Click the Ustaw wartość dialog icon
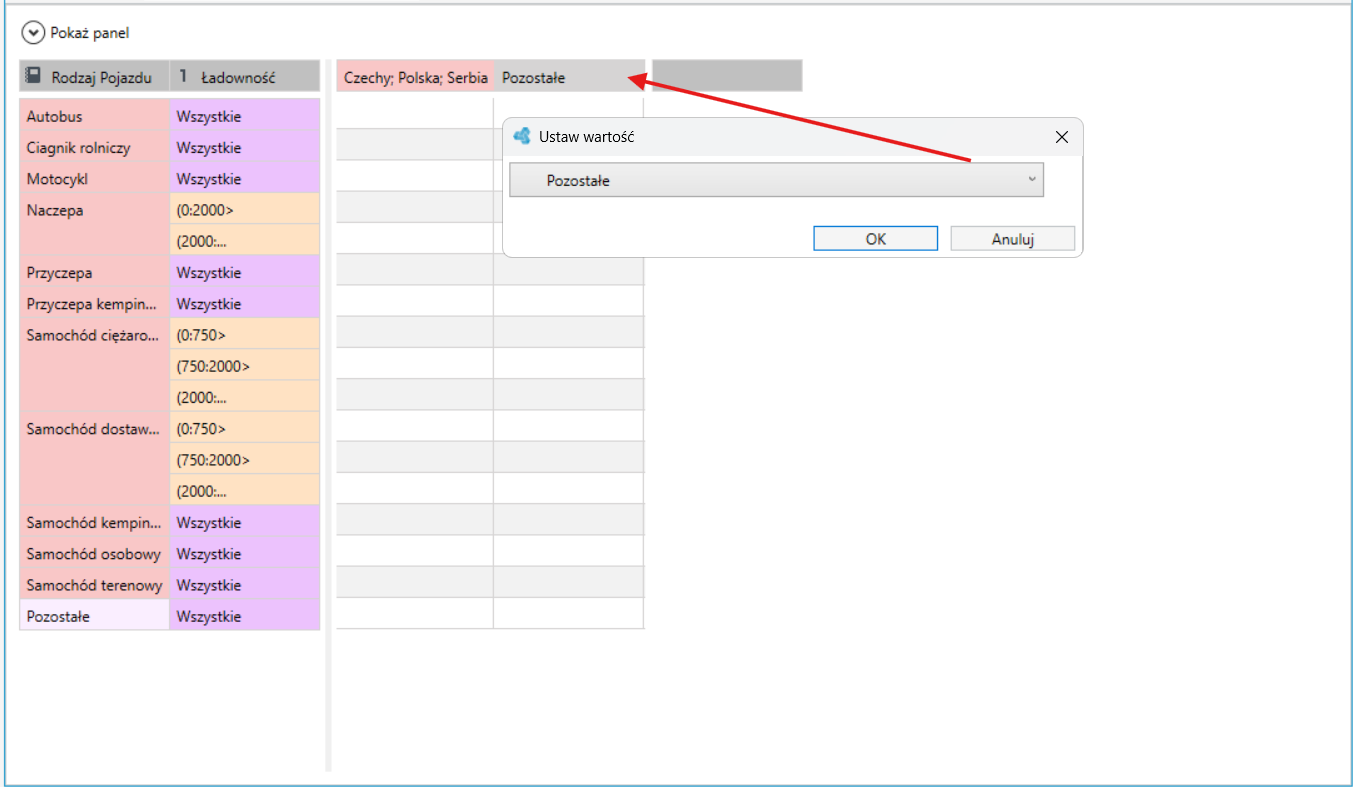The height and width of the screenshot is (787, 1353). point(521,136)
